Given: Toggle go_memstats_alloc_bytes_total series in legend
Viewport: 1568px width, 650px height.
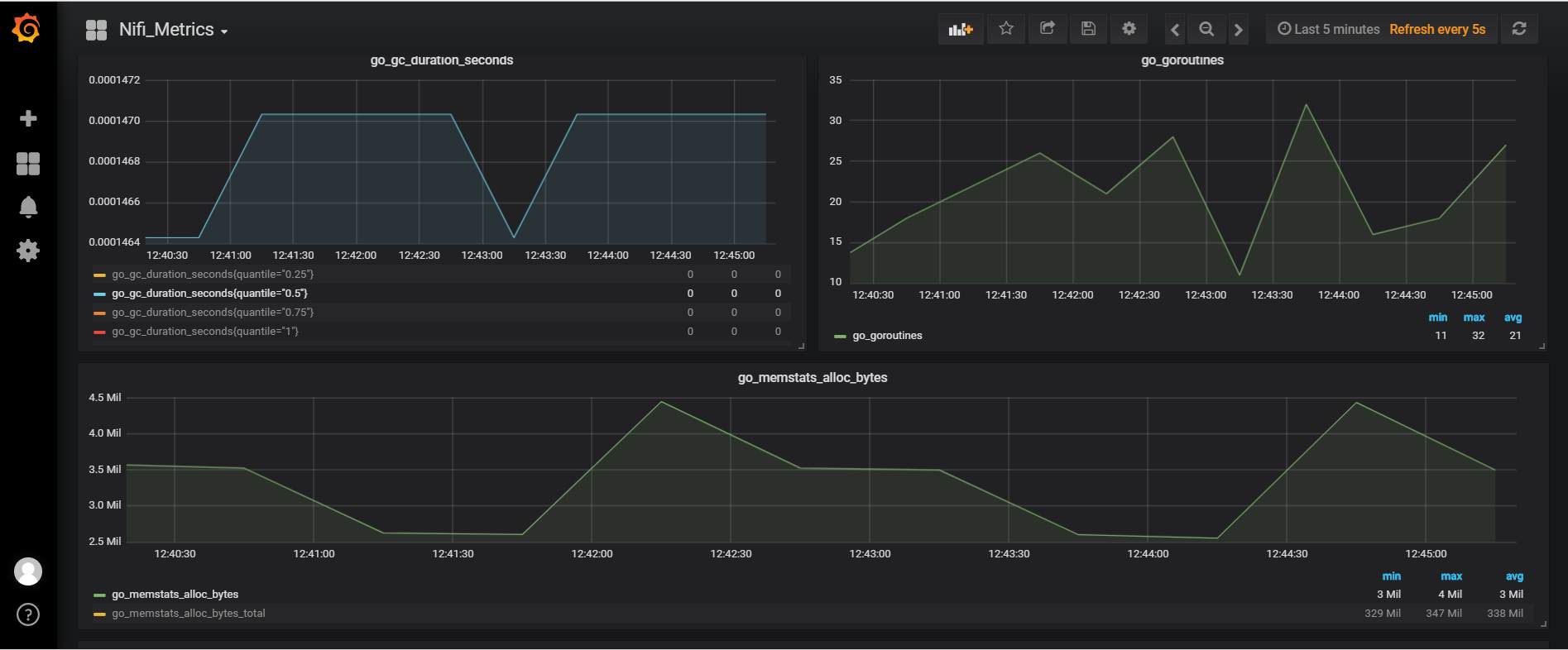Looking at the screenshot, I should (x=189, y=614).
